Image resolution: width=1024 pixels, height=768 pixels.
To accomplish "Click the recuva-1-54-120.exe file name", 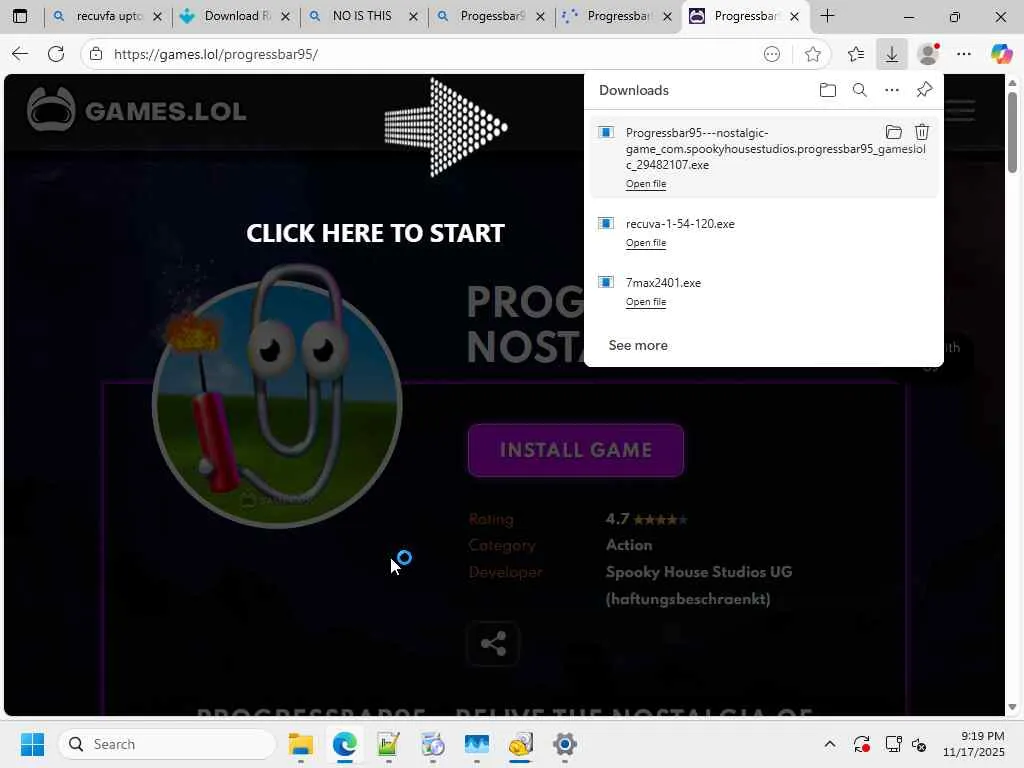I will [680, 224].
